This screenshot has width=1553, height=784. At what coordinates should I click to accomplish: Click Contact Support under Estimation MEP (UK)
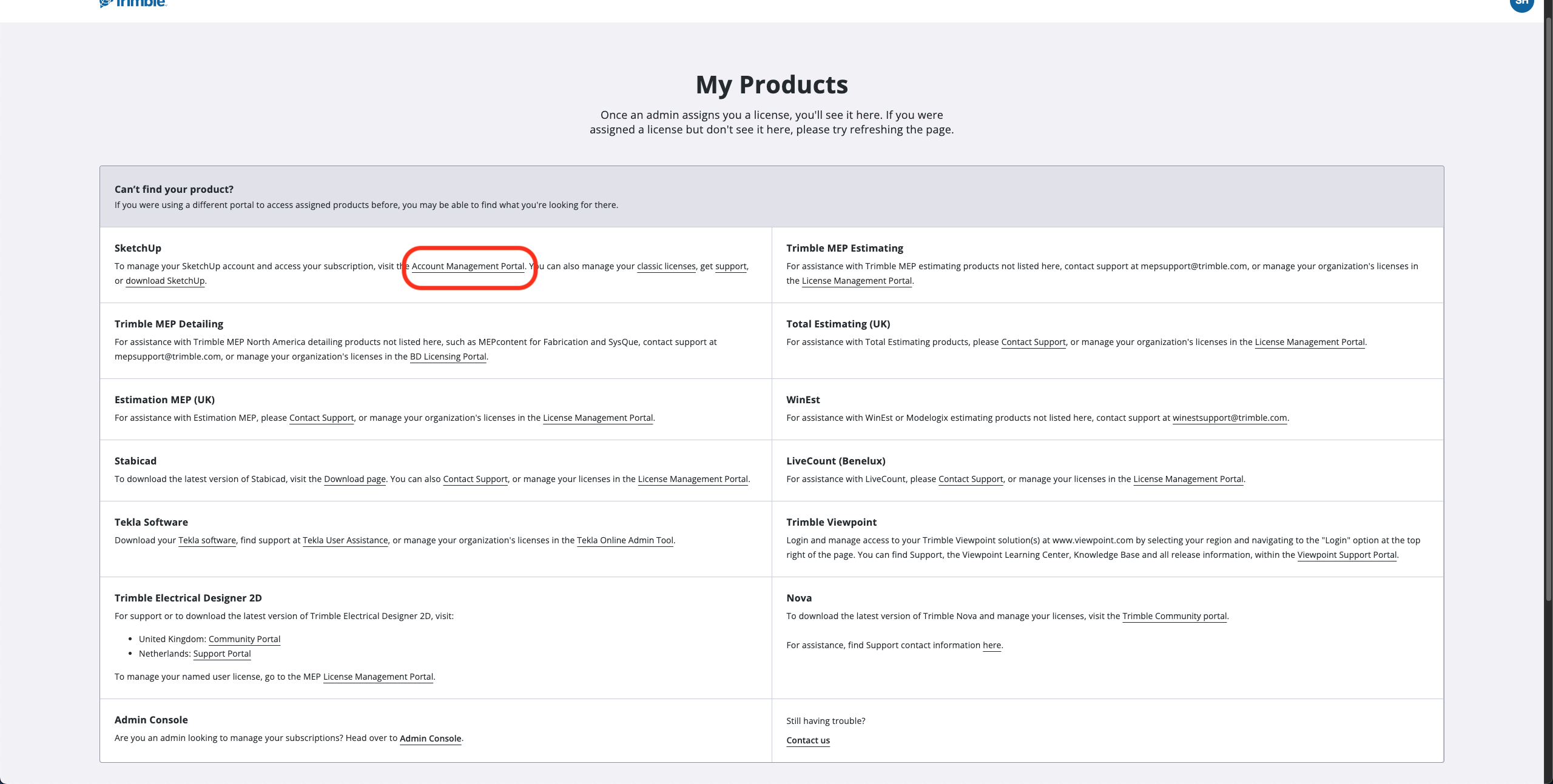coord(322,418)
